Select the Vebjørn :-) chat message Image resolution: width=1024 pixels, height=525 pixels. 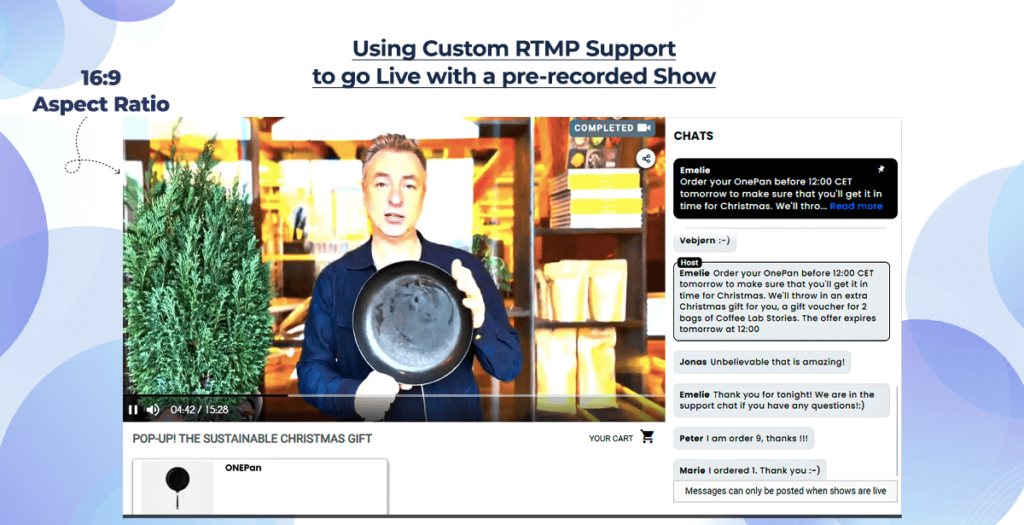click(705, 240)
